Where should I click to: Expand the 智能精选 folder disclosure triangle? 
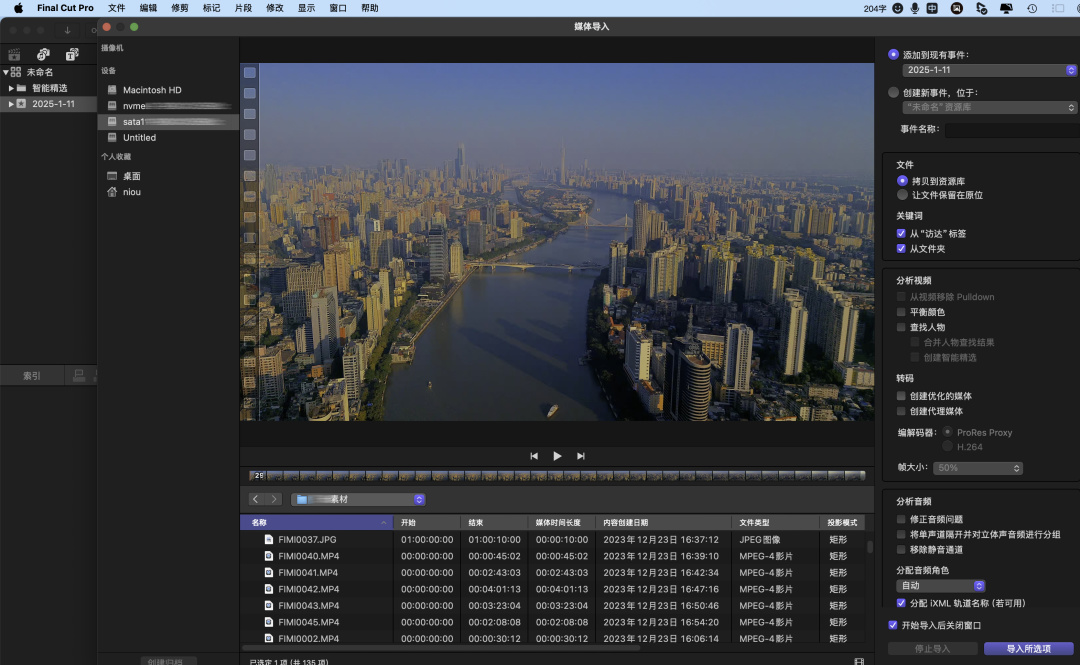[11, 88]
